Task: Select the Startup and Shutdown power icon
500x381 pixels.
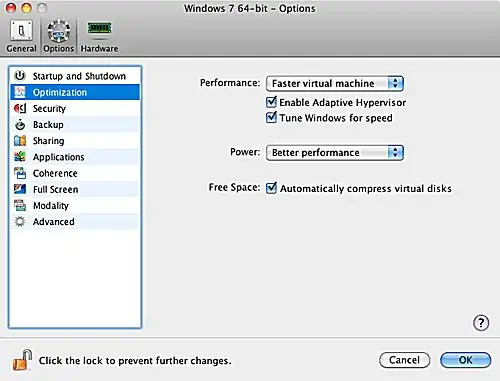Action: tap(20, 76)
